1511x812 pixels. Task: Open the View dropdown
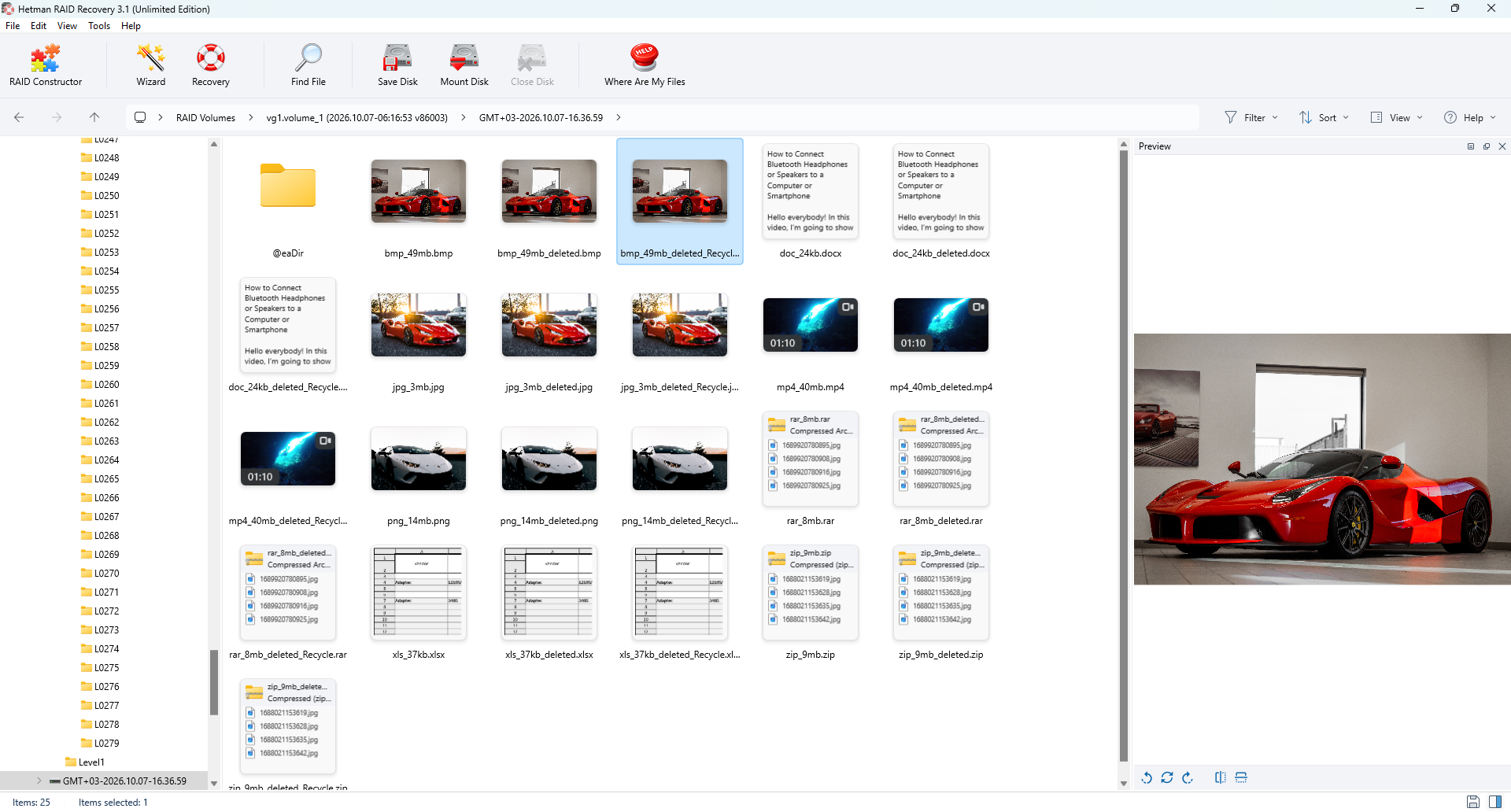click(1397, 117)
